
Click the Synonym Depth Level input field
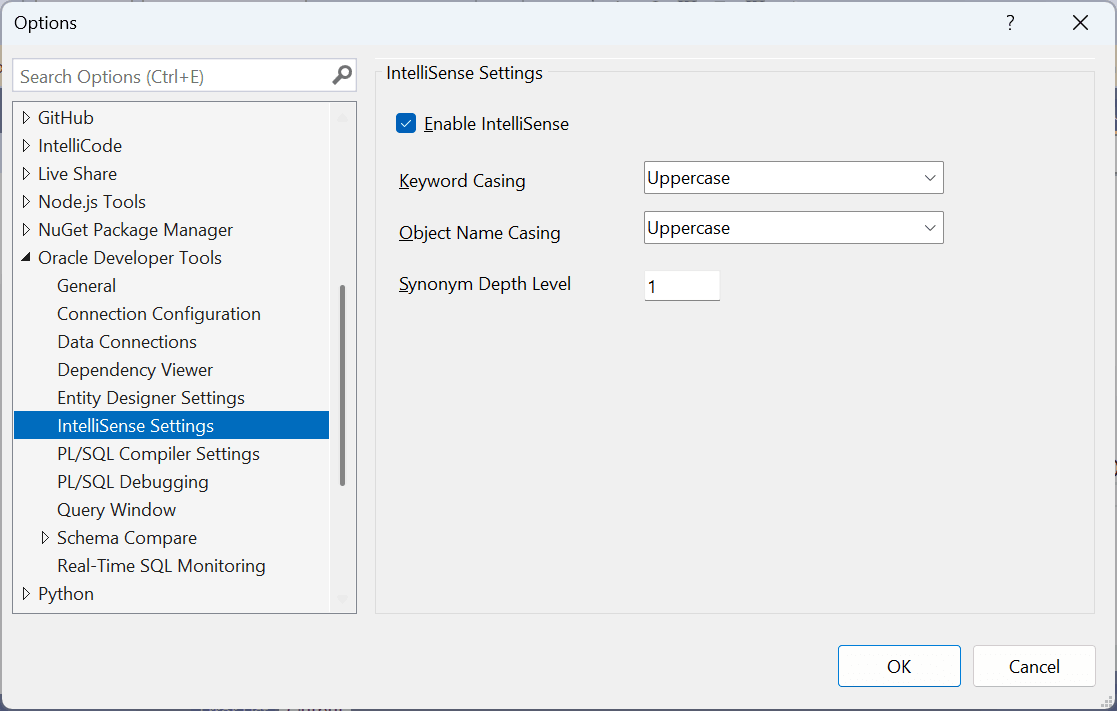[682, 285]
